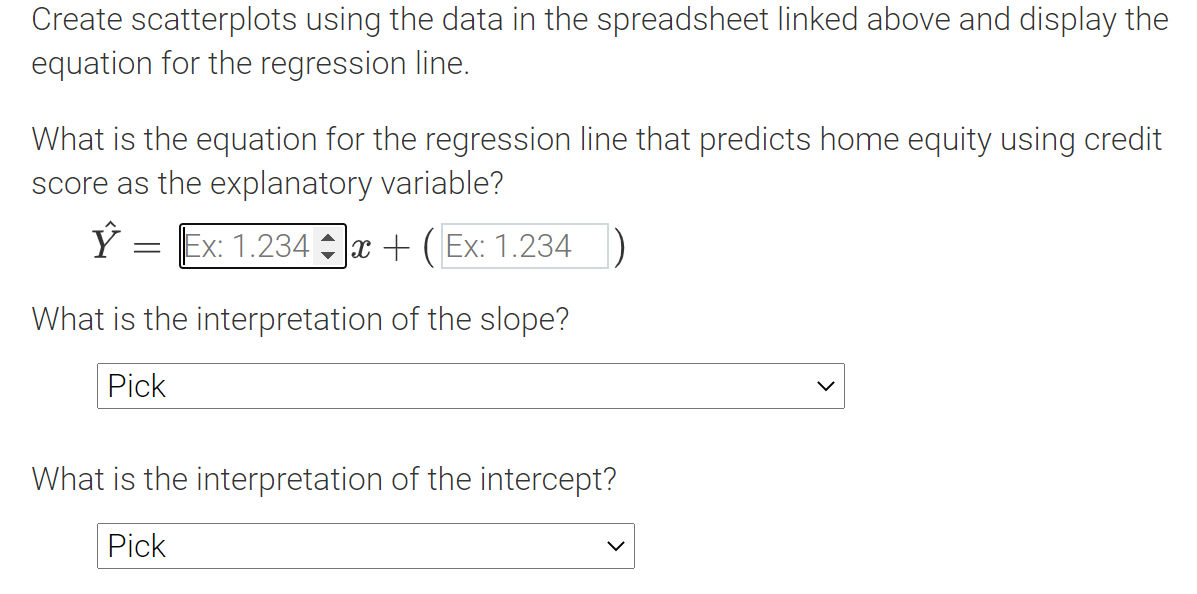1197x594 pixels.
Task: Open the Pick dropdown for slope interpretation
Action: (470, 386)
